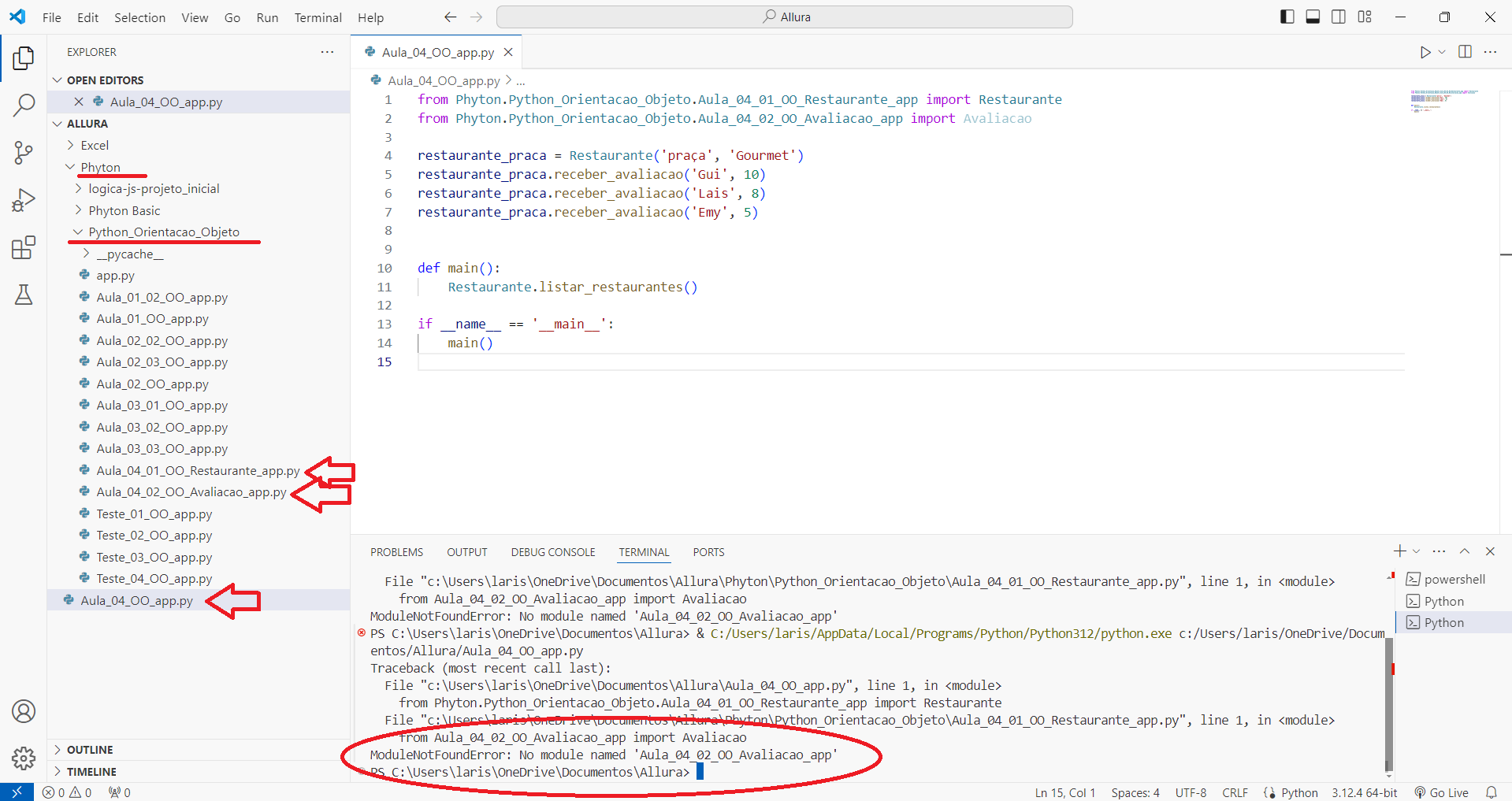The width and height of the screenshot is (1512, 801).
Task: Open the Accounts menu icon
Action: click(x=24, y=711)
